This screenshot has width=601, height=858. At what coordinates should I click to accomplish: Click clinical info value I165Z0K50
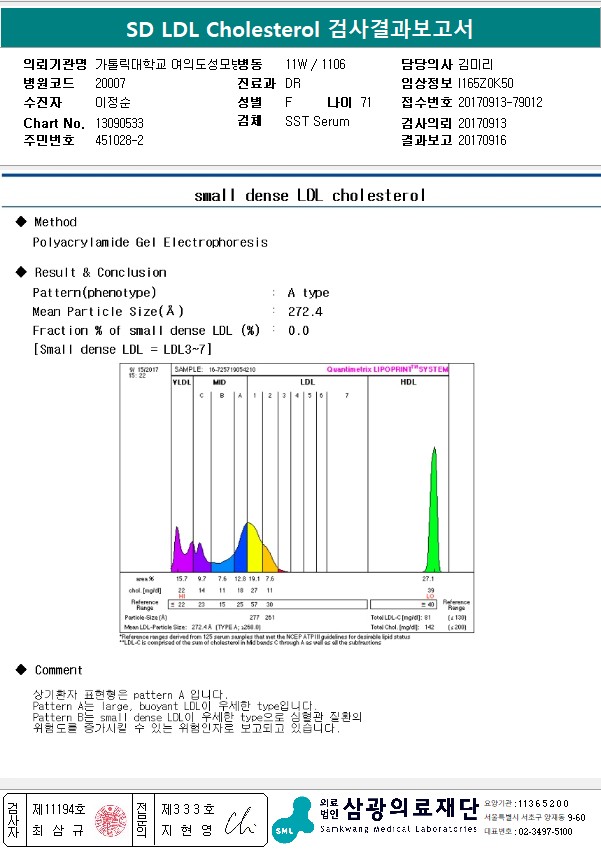(486, 83)
